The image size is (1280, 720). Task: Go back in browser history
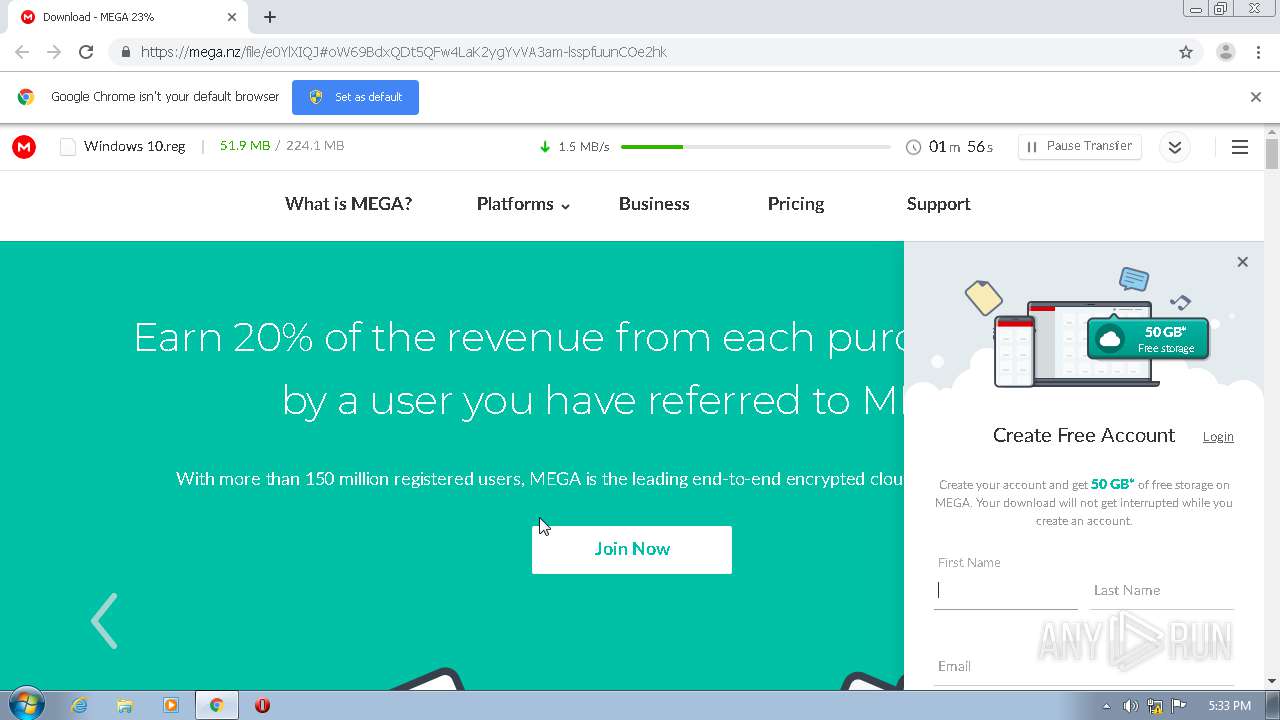(22, 52)
